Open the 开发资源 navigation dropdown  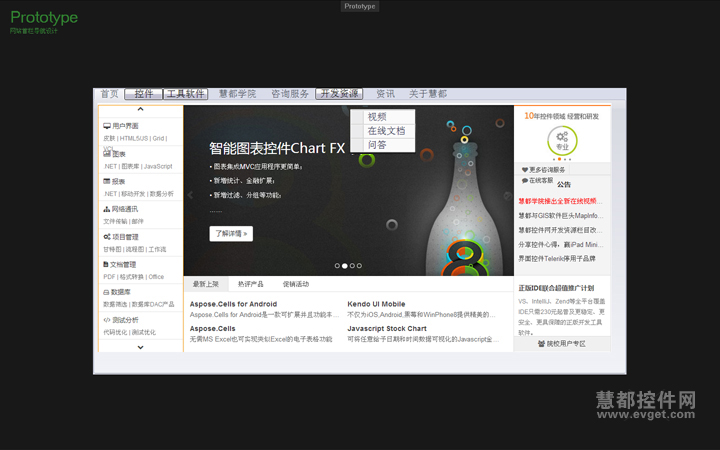(339, 94)
